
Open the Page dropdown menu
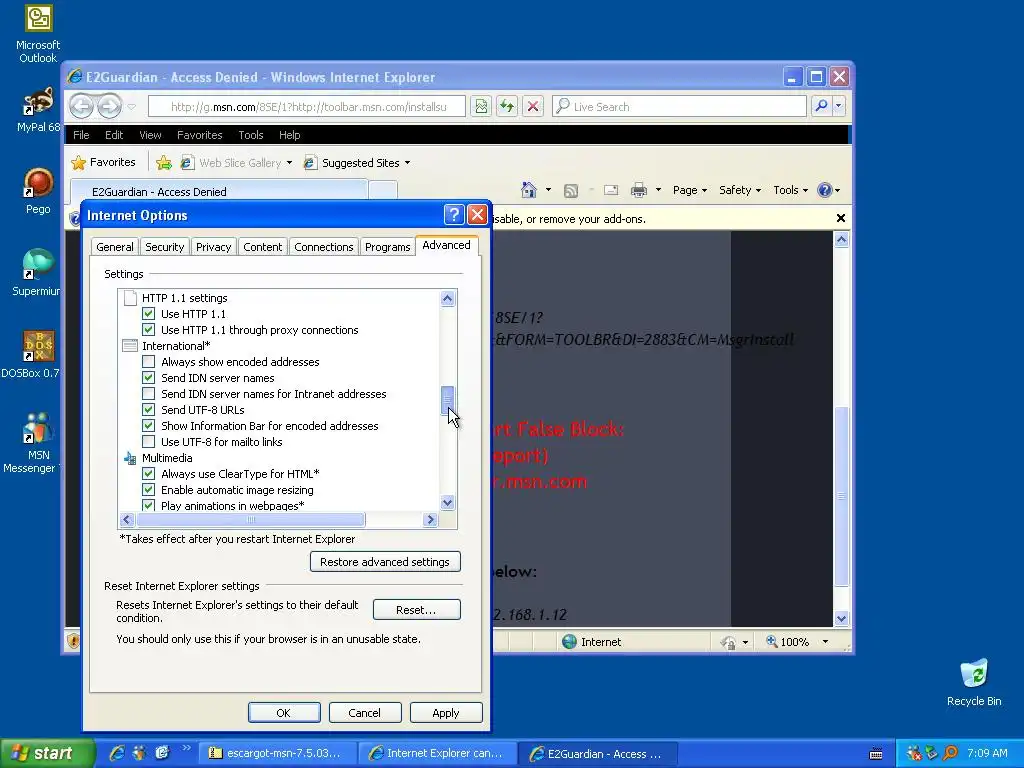pyautogui.click(x=690, y=190)
